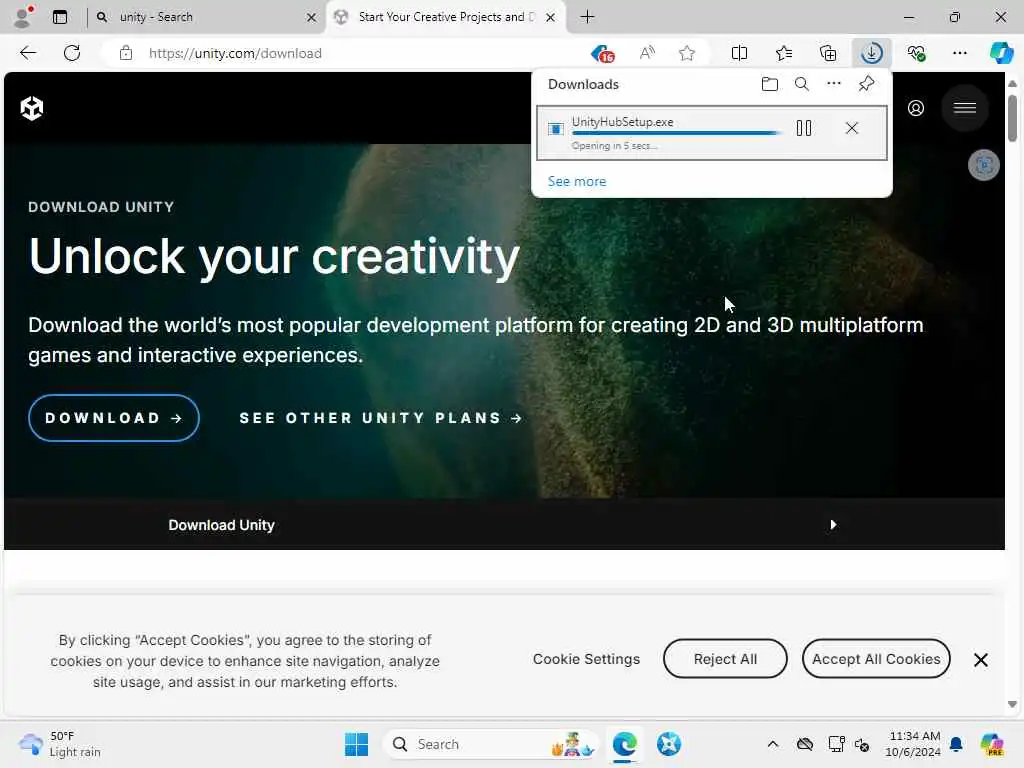
Task: Click the DOWNLOAD button
Action: pos(114,418)
